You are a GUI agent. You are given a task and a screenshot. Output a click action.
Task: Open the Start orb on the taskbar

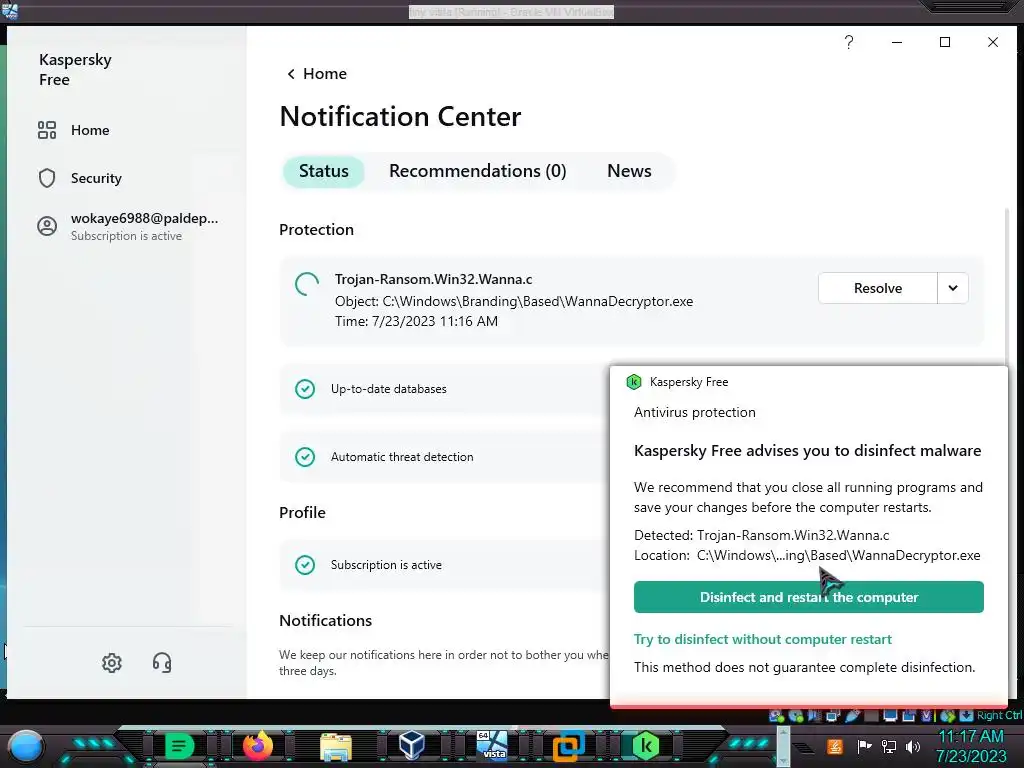click(25, 746)
